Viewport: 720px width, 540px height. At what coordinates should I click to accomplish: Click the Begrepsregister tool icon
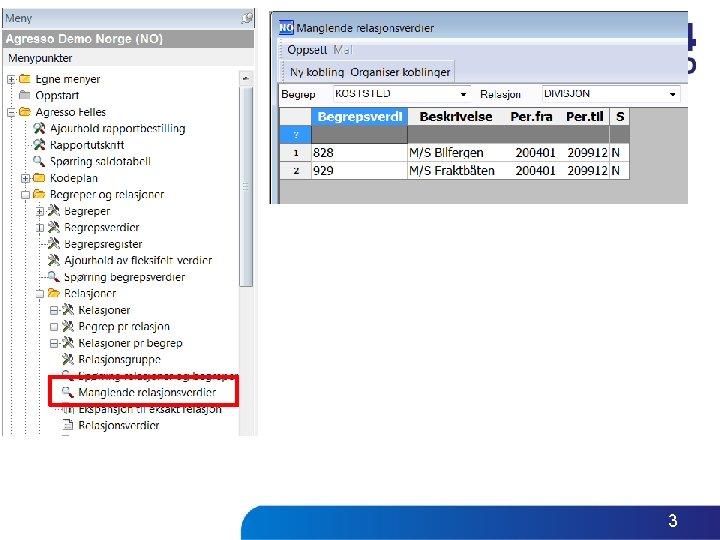coord(54,243)
